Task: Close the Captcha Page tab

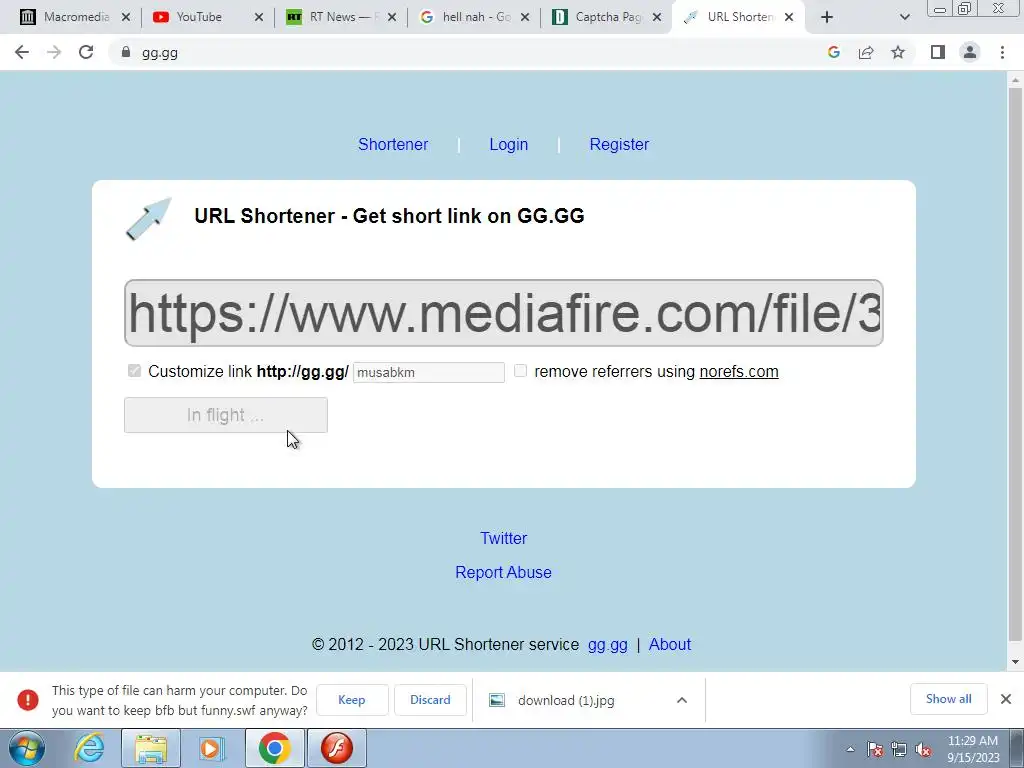Action: pyautogui.click(x=657, y=17)
